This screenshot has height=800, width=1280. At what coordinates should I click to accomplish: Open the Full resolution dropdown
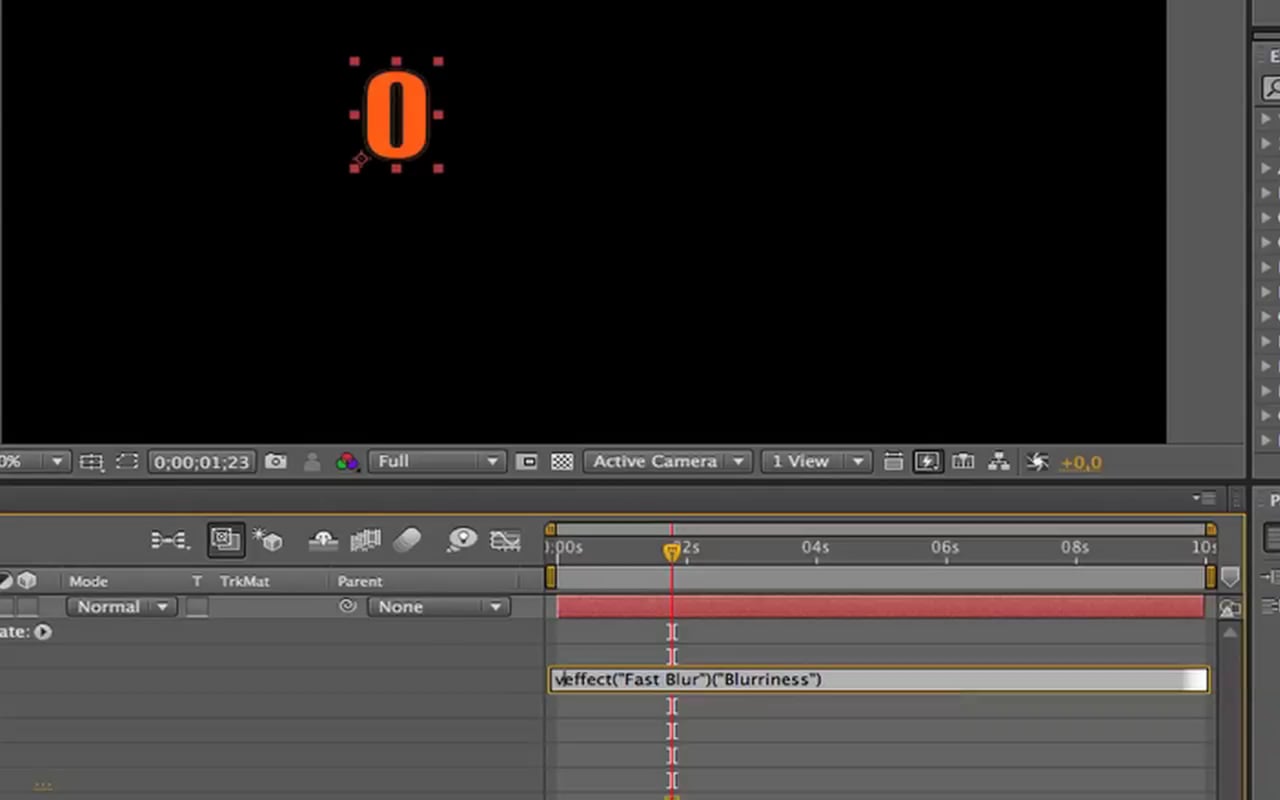click(x=435, y=462)
